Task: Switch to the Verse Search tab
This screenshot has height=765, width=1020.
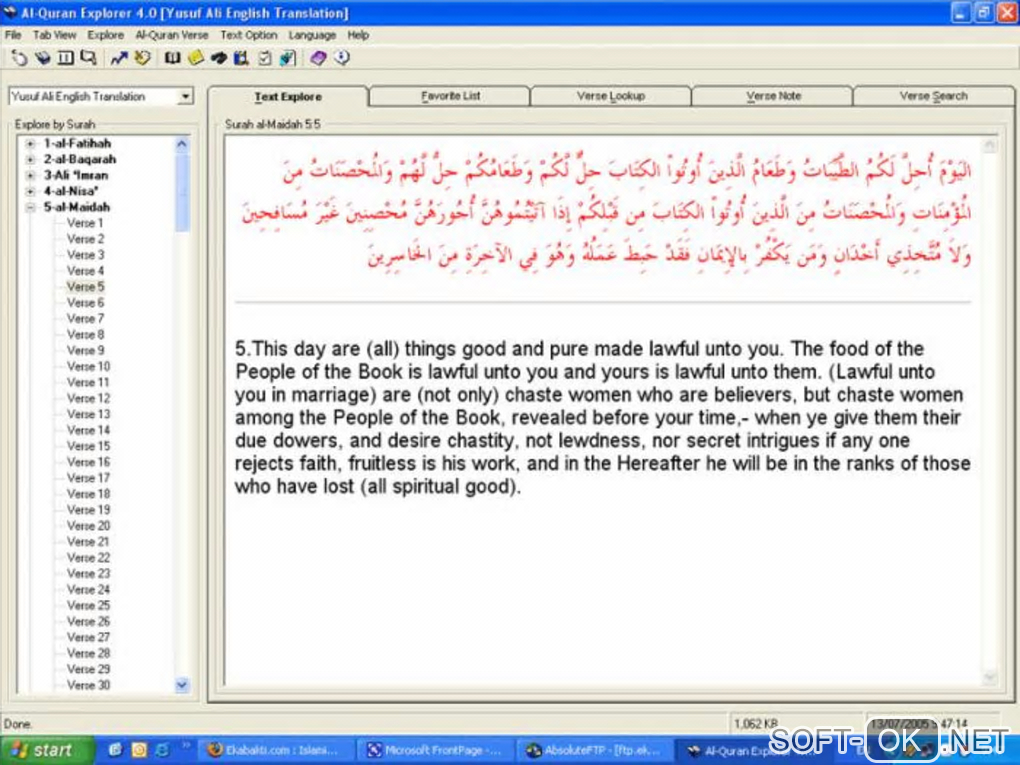Action: [933, 96]
